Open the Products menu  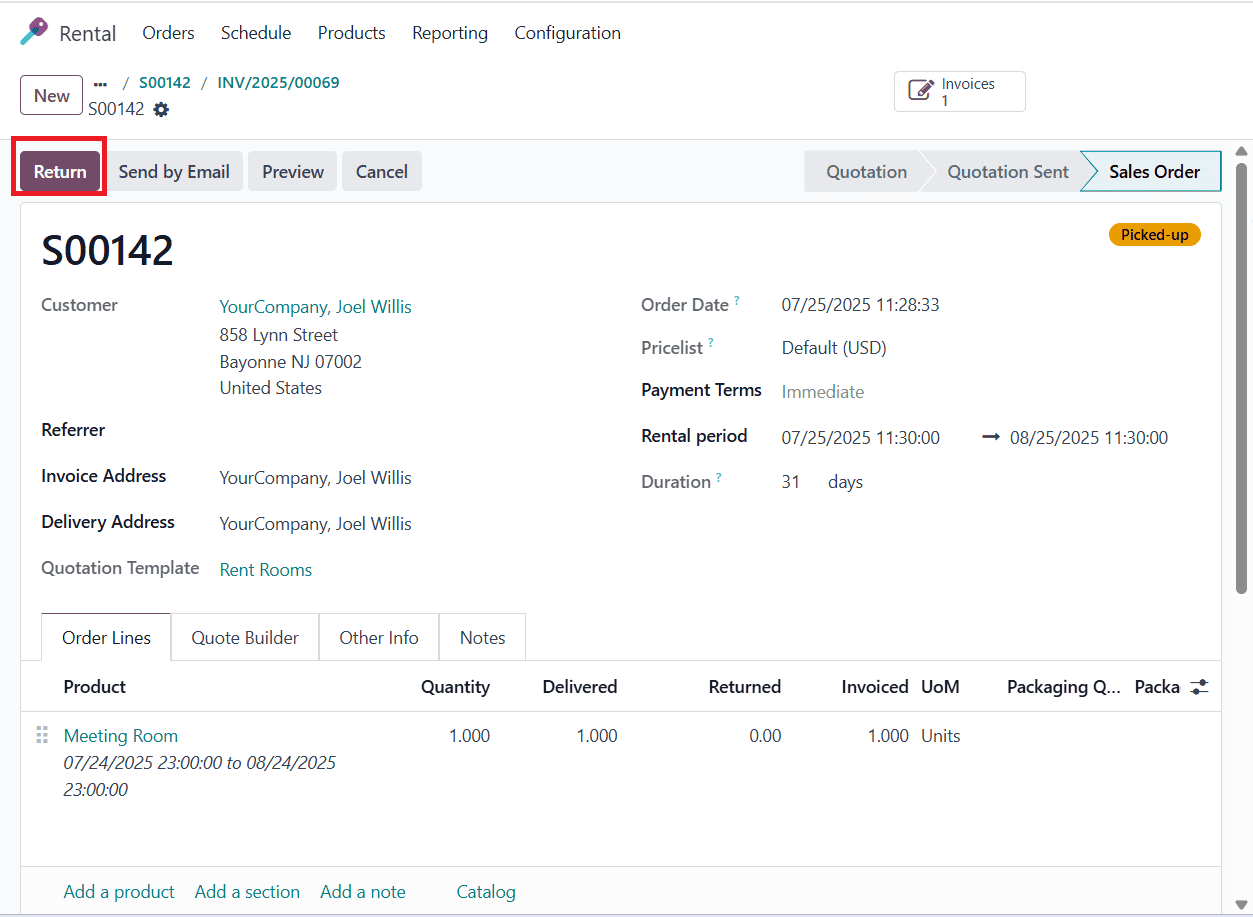tap(351, 33)
